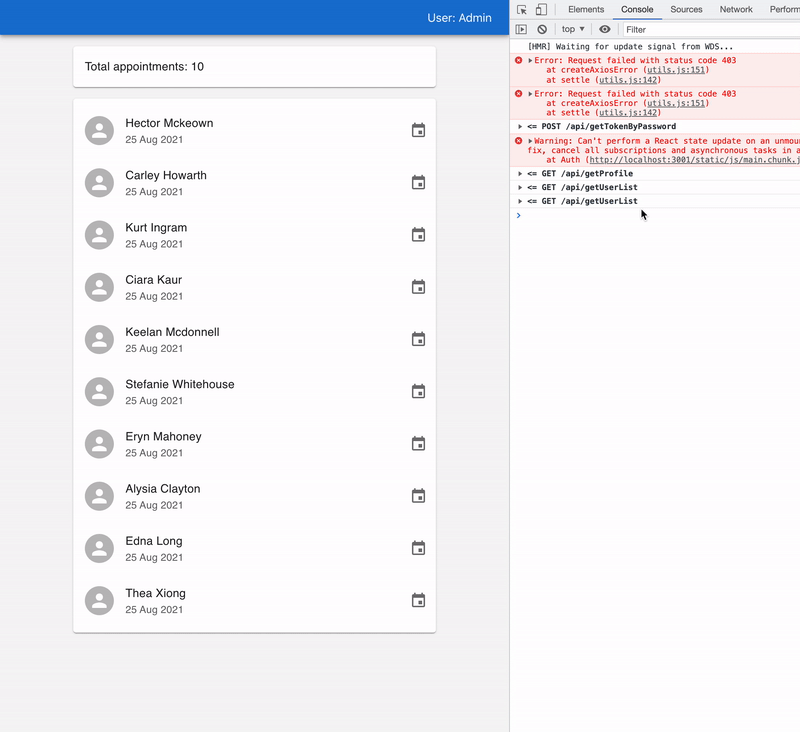Open calendar icon for Thea Xiong
The width and height of the screenshot is (800, 732).
pyautogui.click(x=418, y=600)
